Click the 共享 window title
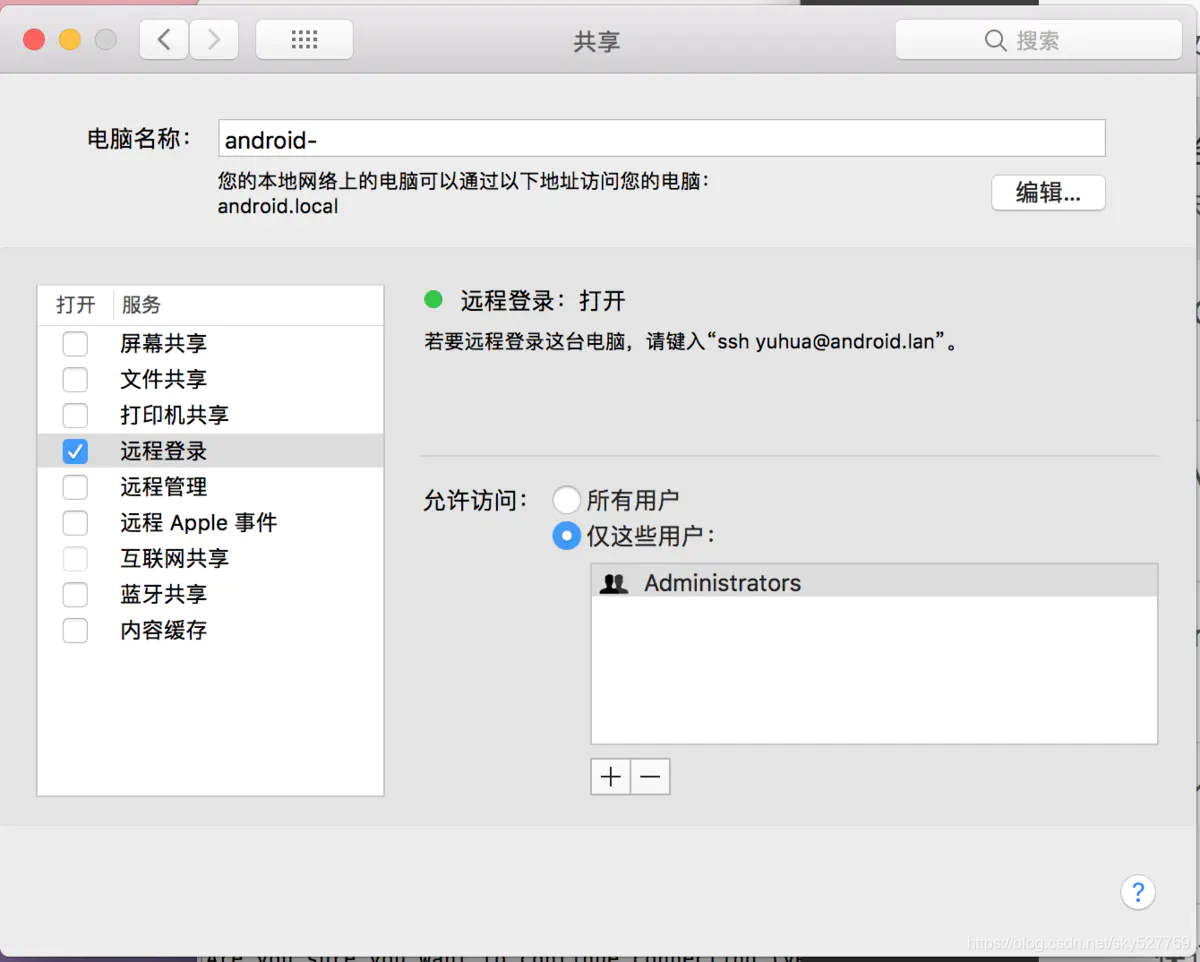1200x962 pixels. 597,41
